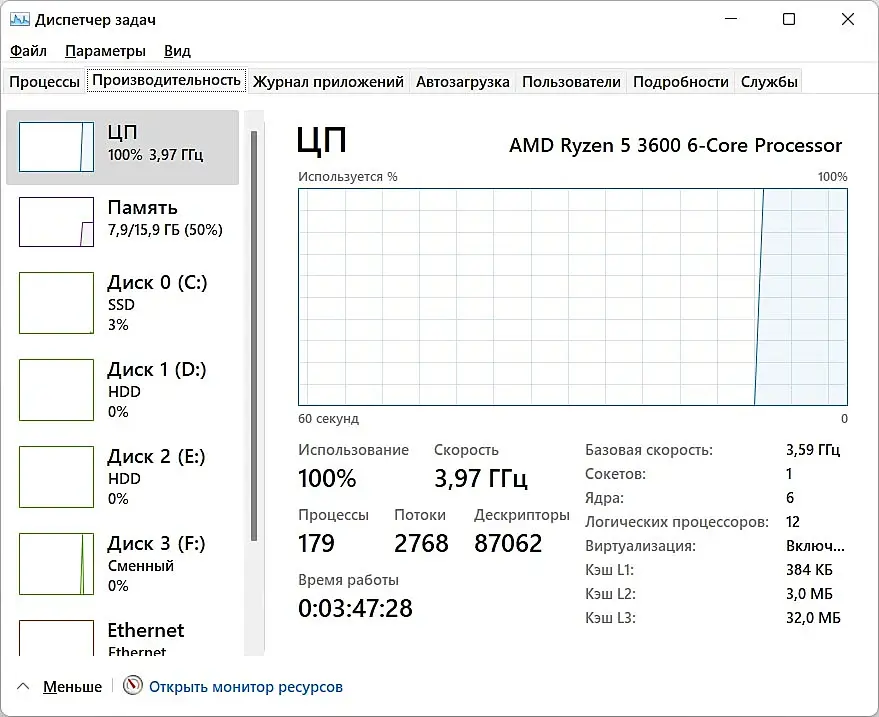Open Диск 0 (C:) SSD graph
Image resolution: width=879 pixels, height=717 pixels.
tap(56, 303)
